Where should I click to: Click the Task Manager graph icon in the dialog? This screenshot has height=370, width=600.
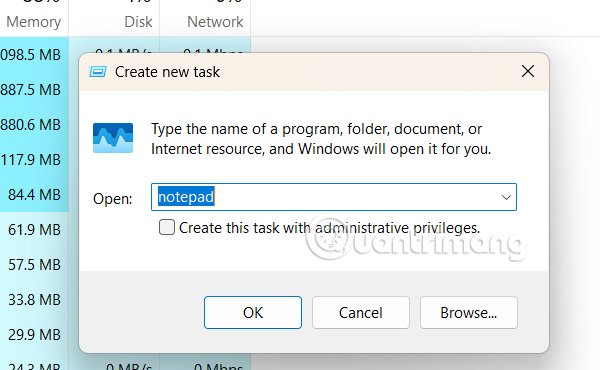(x=113, y=138)
